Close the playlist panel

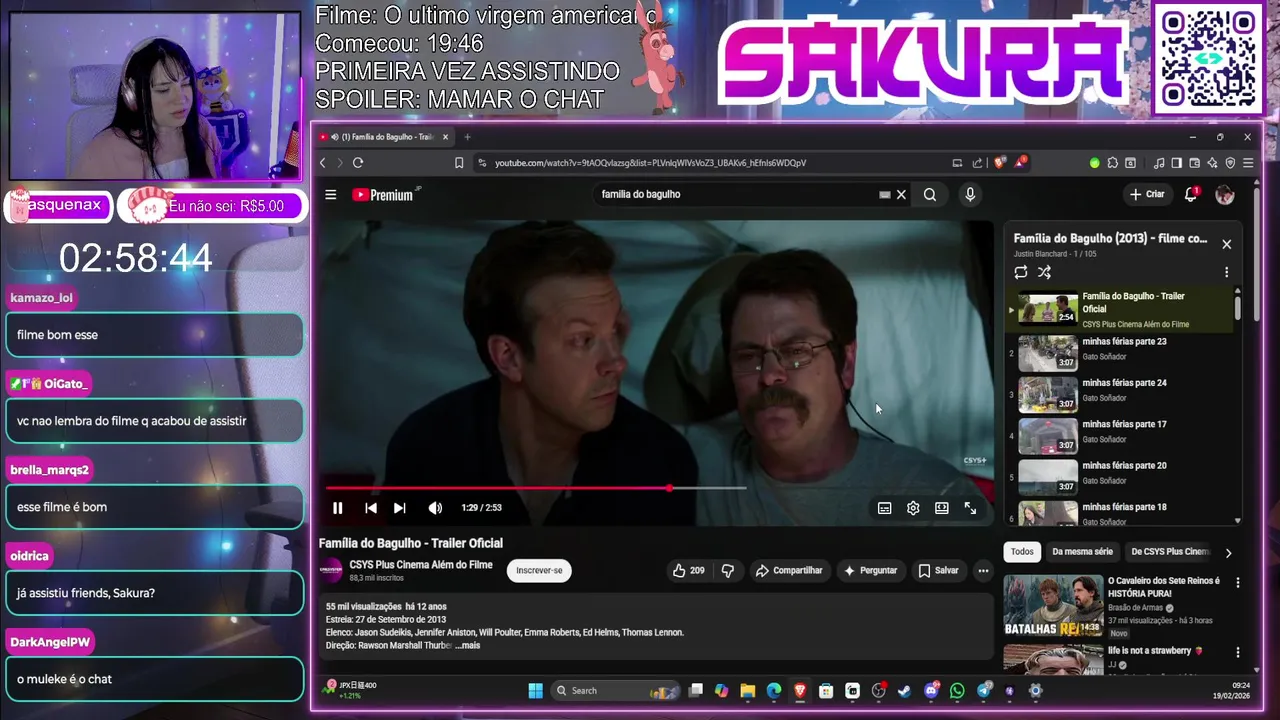(1227, 244)
